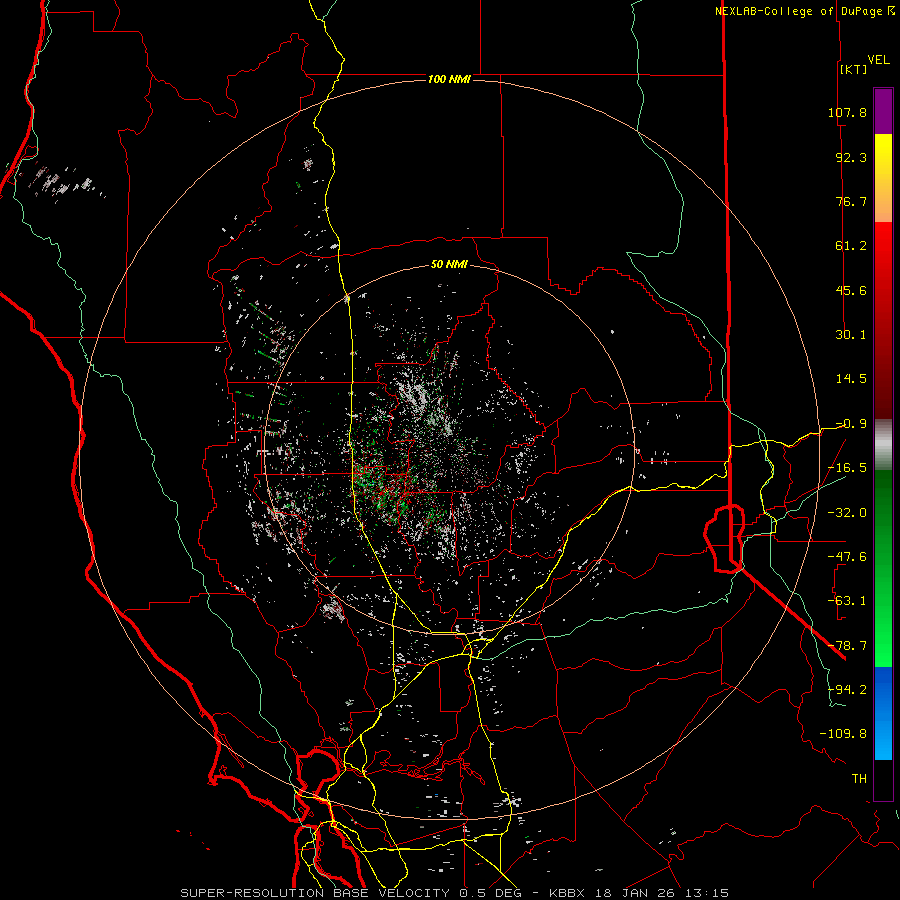Viewport: 900px width, 900px height.
Task: Select the -78.7 value on the scale
Action: tap(847, 645)
